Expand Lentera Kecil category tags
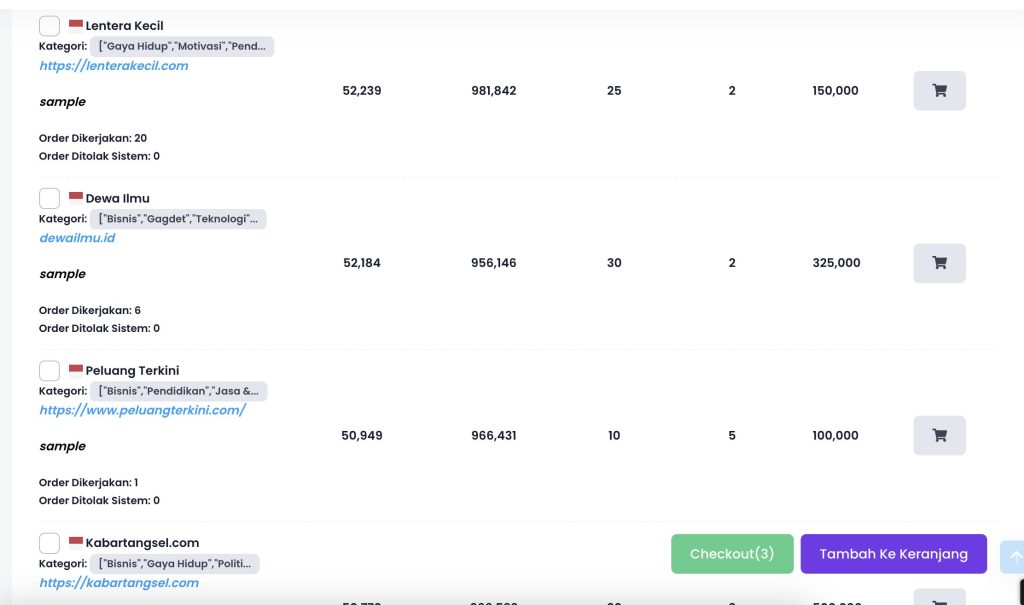Screen dimensions: 1024x605 [181, 47]
